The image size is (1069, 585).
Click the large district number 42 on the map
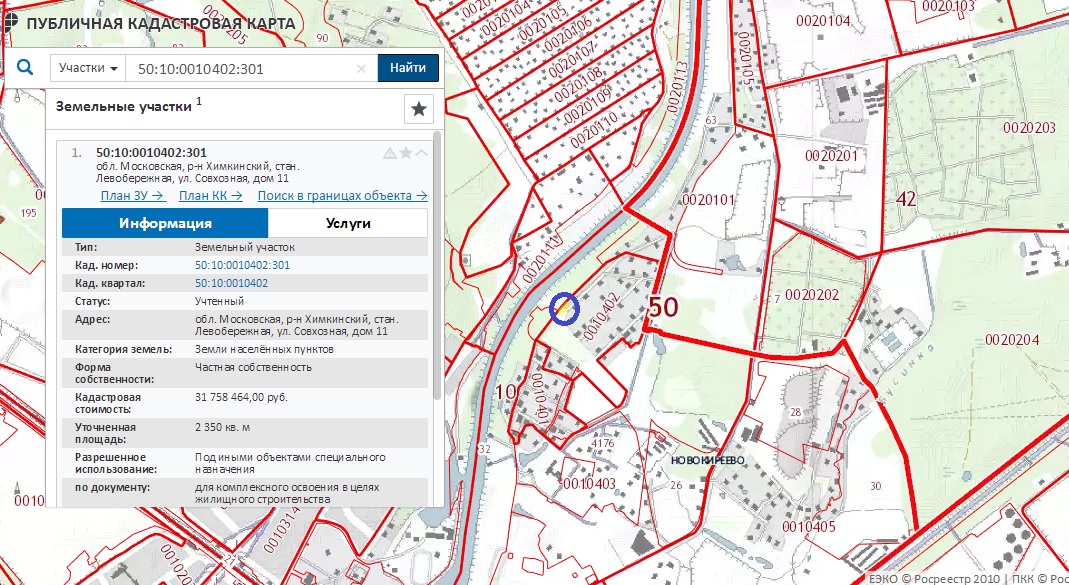coord(906,199)
